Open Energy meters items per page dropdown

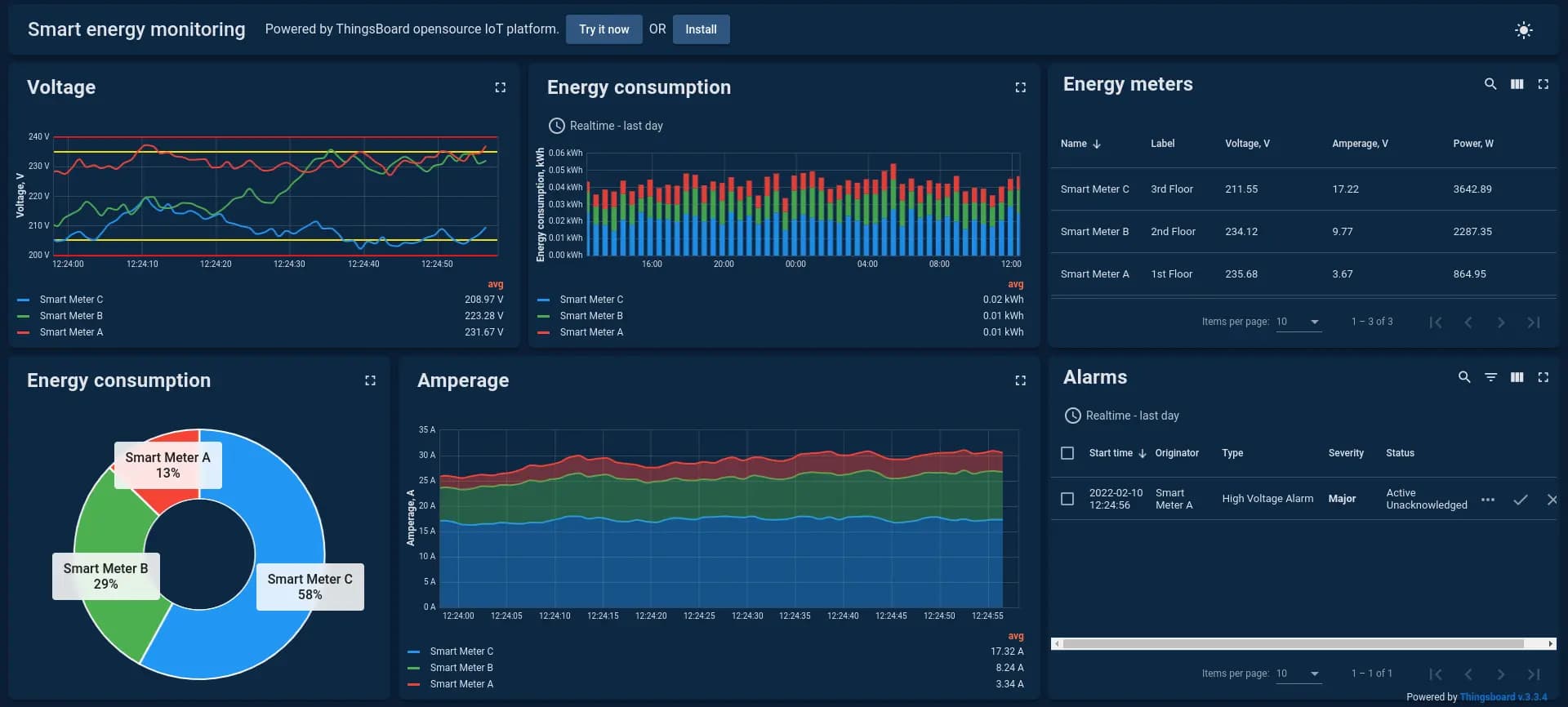1298,322
